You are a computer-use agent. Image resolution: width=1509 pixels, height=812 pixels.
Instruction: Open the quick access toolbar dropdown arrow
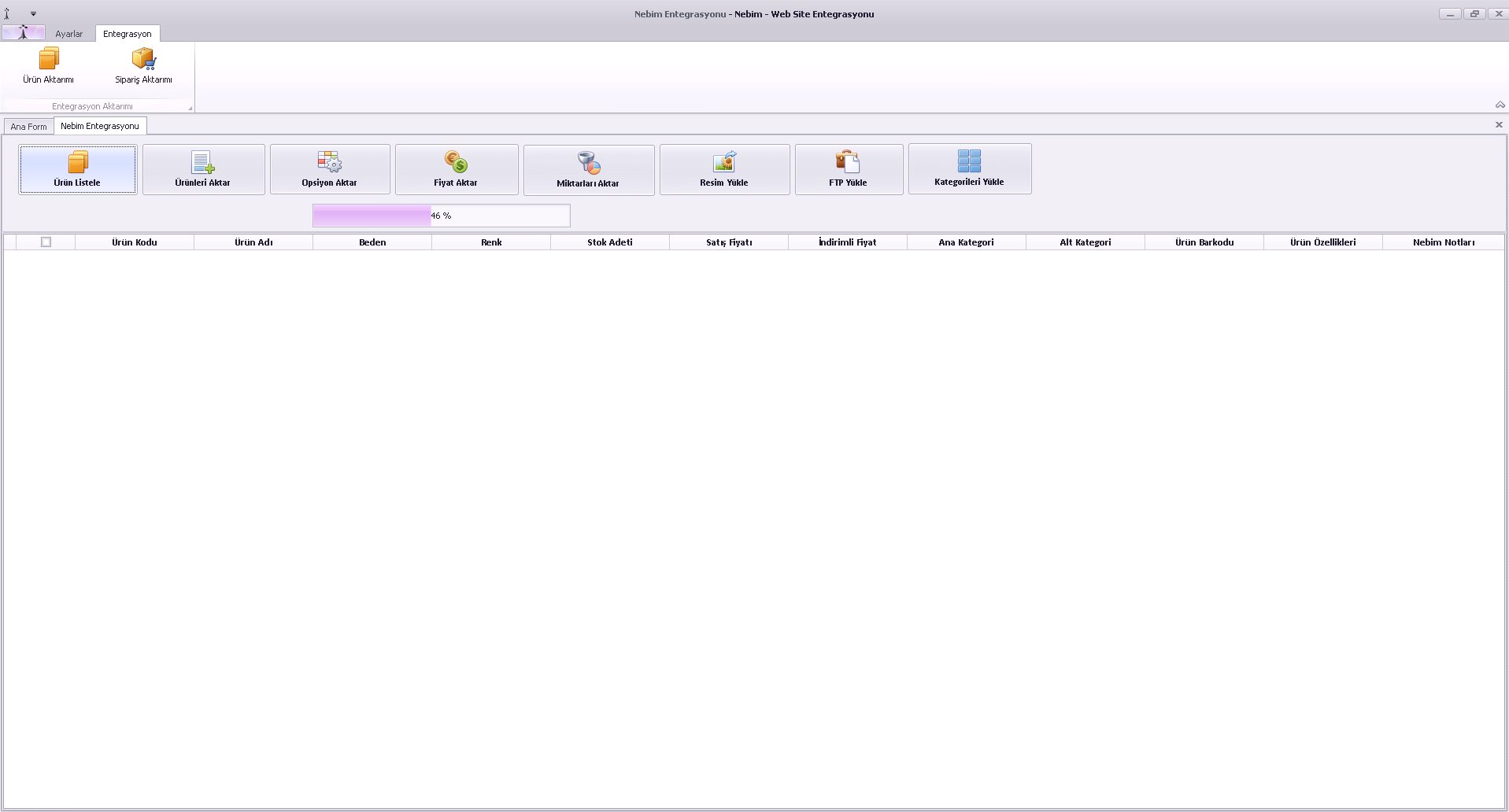[33, 14]
